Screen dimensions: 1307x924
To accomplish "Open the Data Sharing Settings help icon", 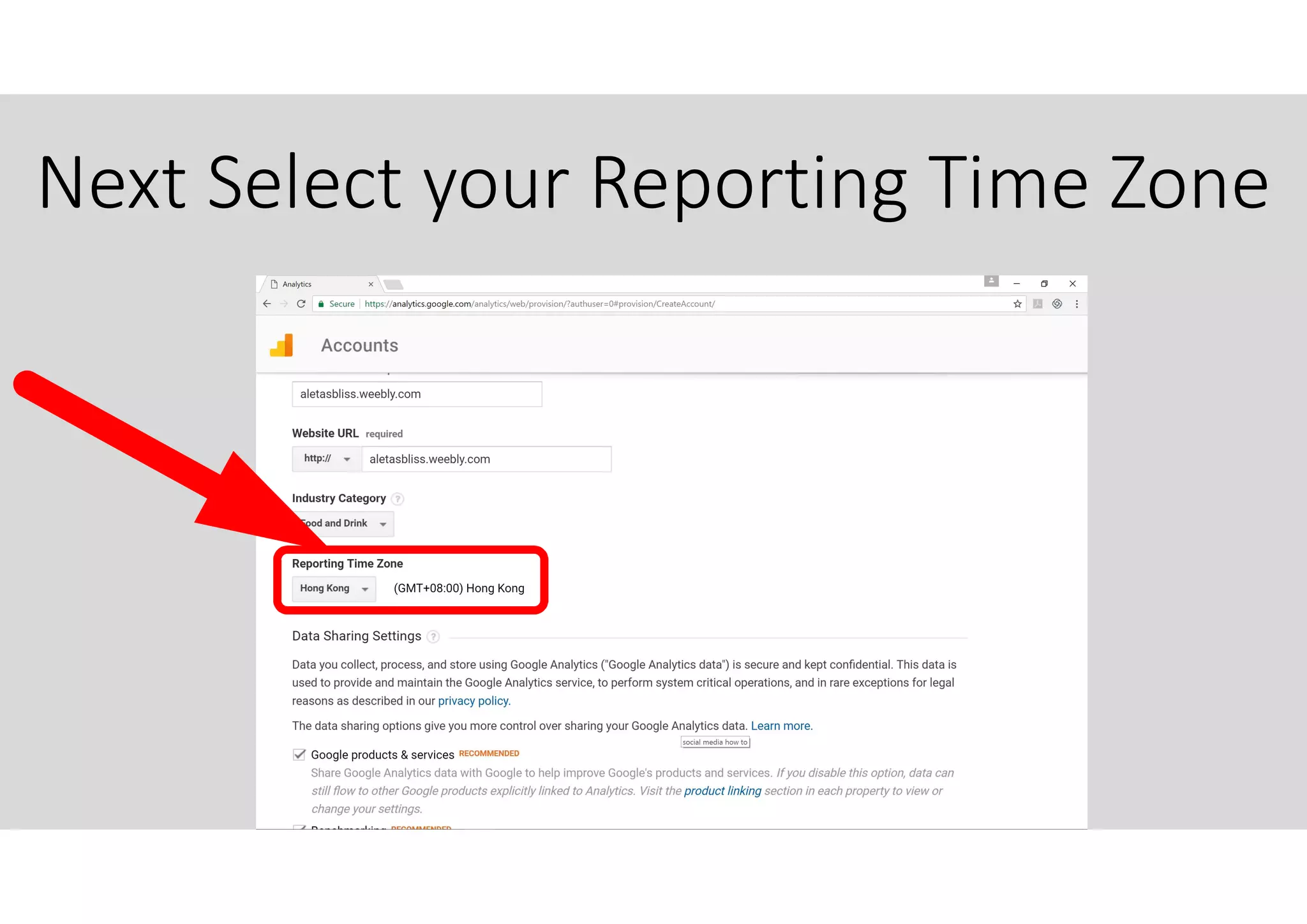I will click(433, 637).
